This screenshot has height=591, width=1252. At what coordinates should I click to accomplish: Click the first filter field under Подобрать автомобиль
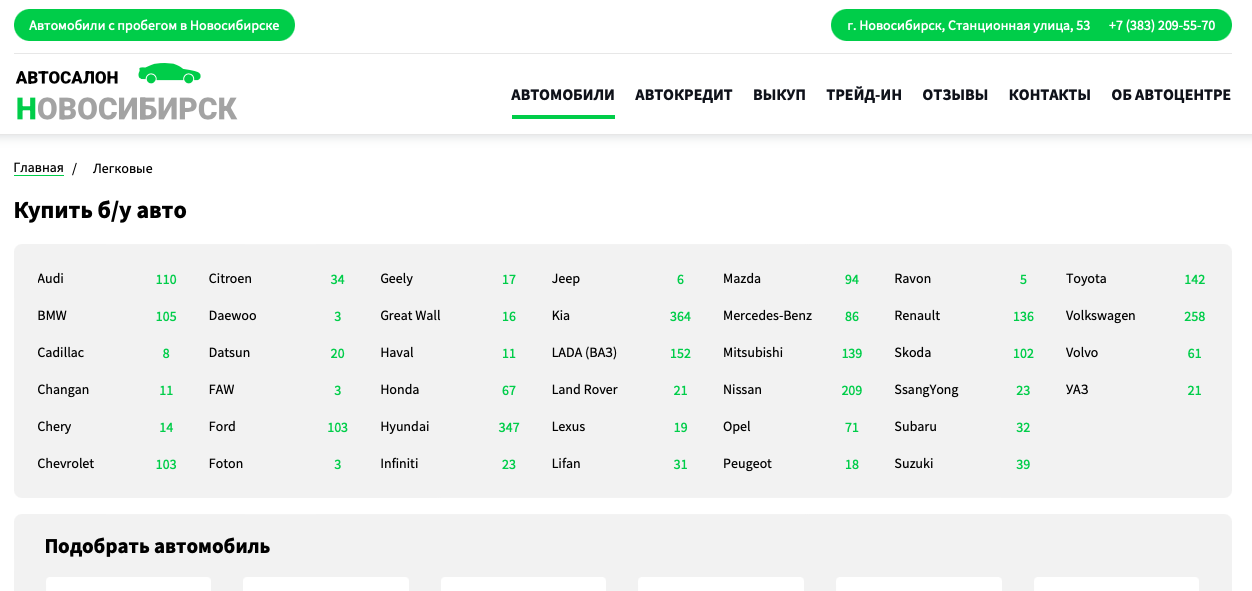(x=129, y=584)
